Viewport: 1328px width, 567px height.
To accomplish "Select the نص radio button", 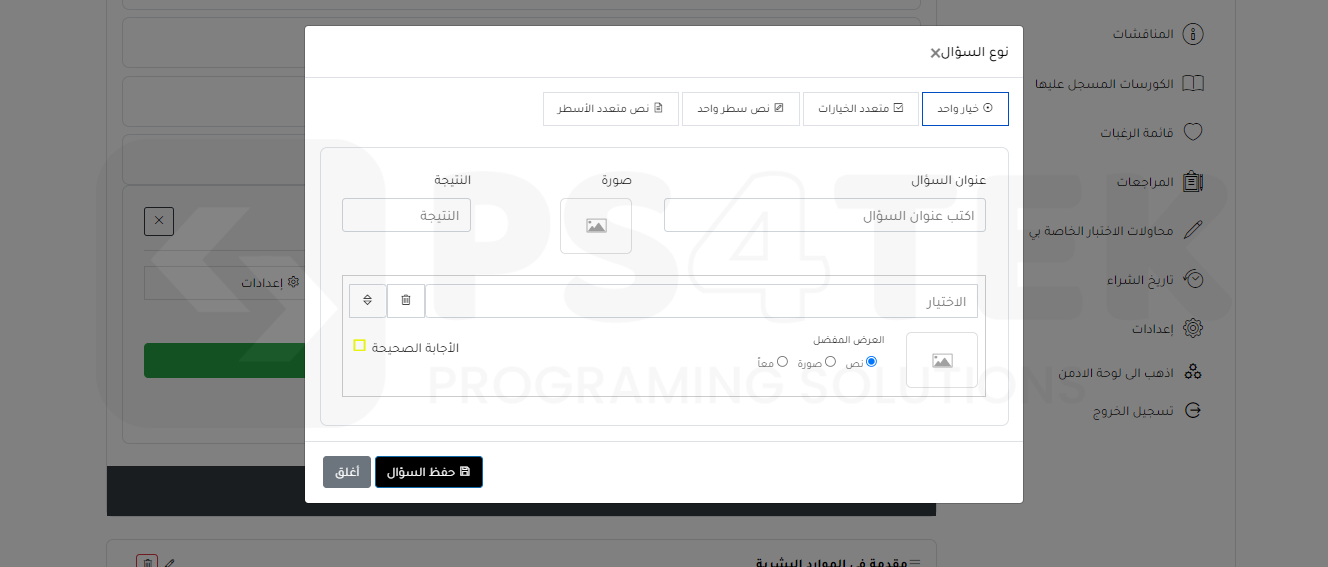I will point(871,362).
